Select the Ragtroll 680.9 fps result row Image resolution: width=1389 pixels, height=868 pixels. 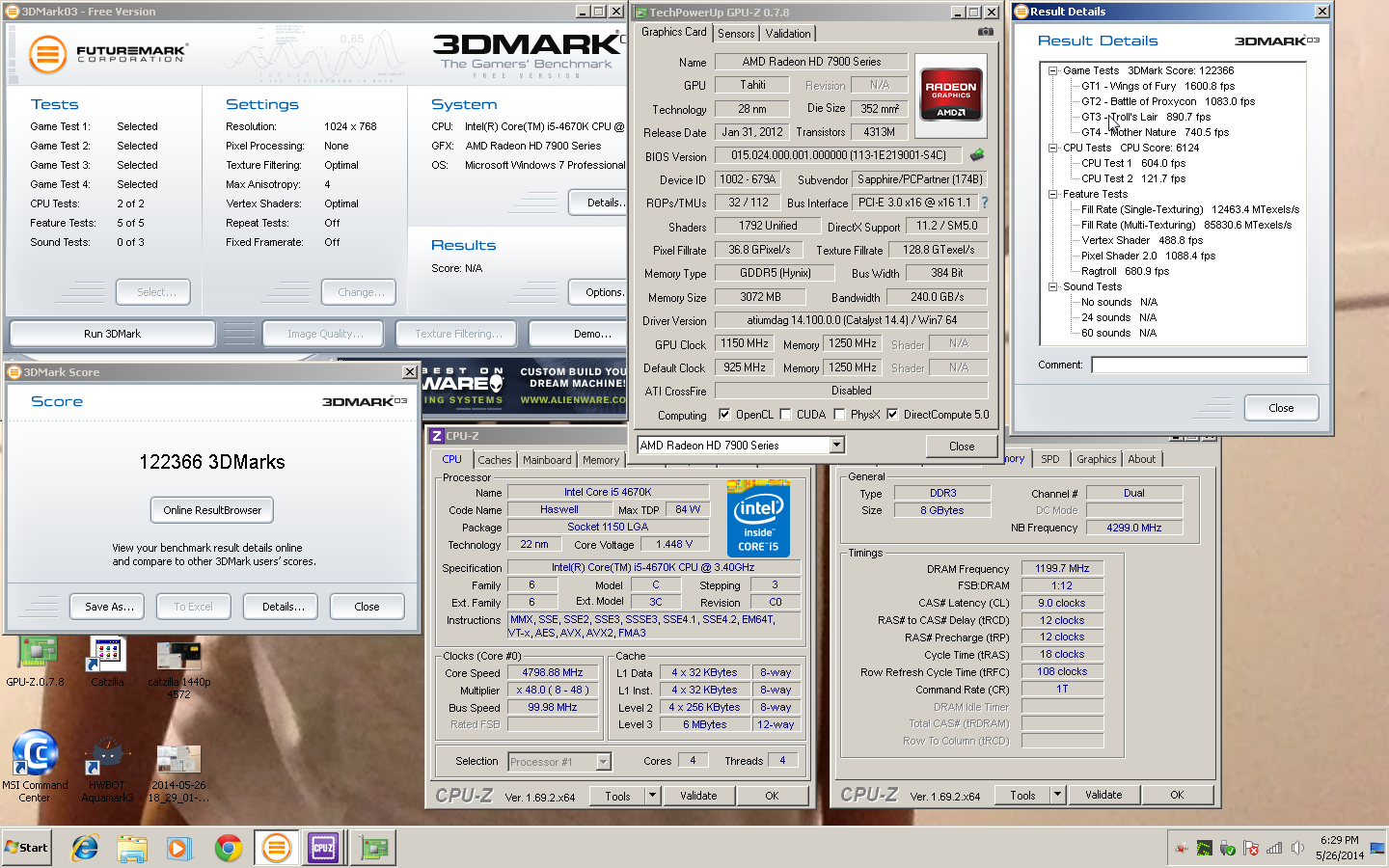tap(1125, 271)
